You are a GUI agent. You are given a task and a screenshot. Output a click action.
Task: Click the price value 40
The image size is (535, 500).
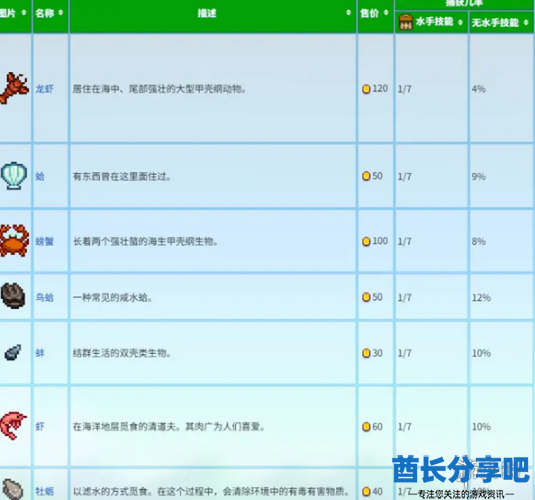tap(377, 491)
